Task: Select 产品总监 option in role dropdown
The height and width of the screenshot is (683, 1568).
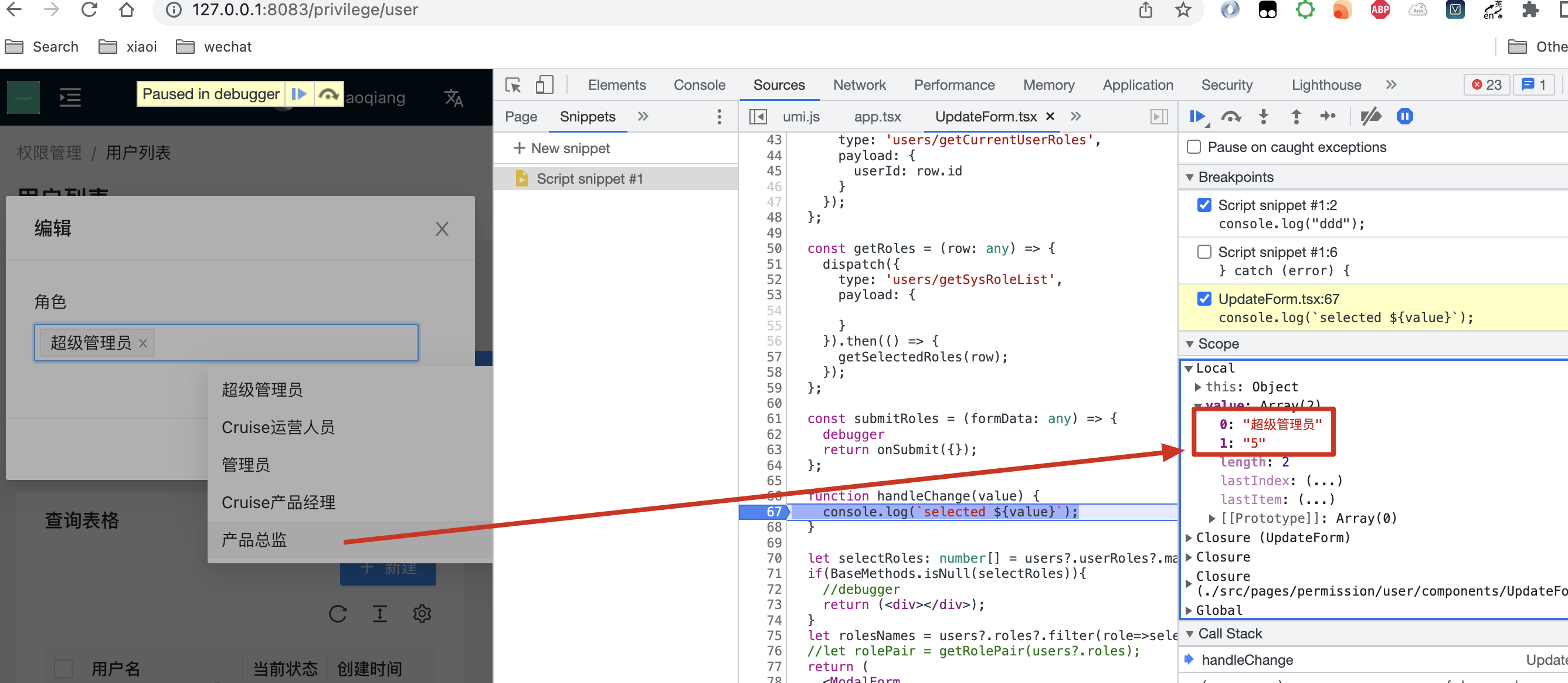Action: tap(254, 540)
